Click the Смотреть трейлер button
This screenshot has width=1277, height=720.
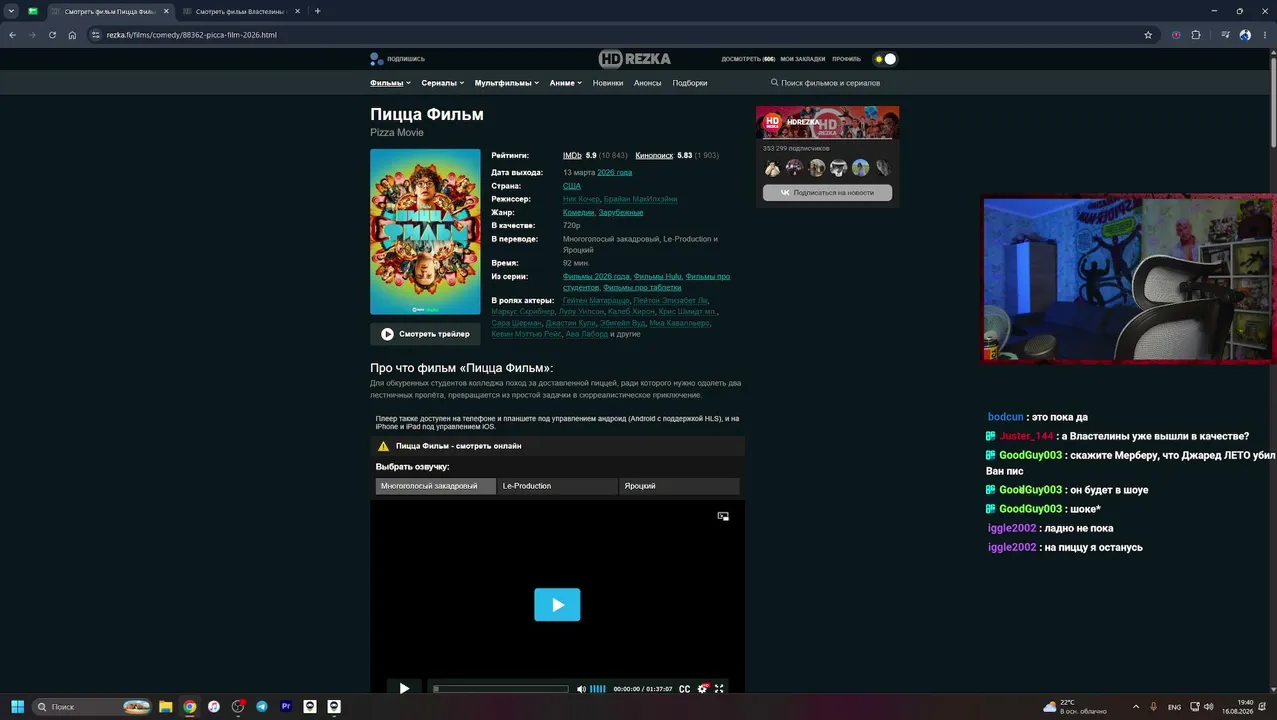[x=425, y=334]
